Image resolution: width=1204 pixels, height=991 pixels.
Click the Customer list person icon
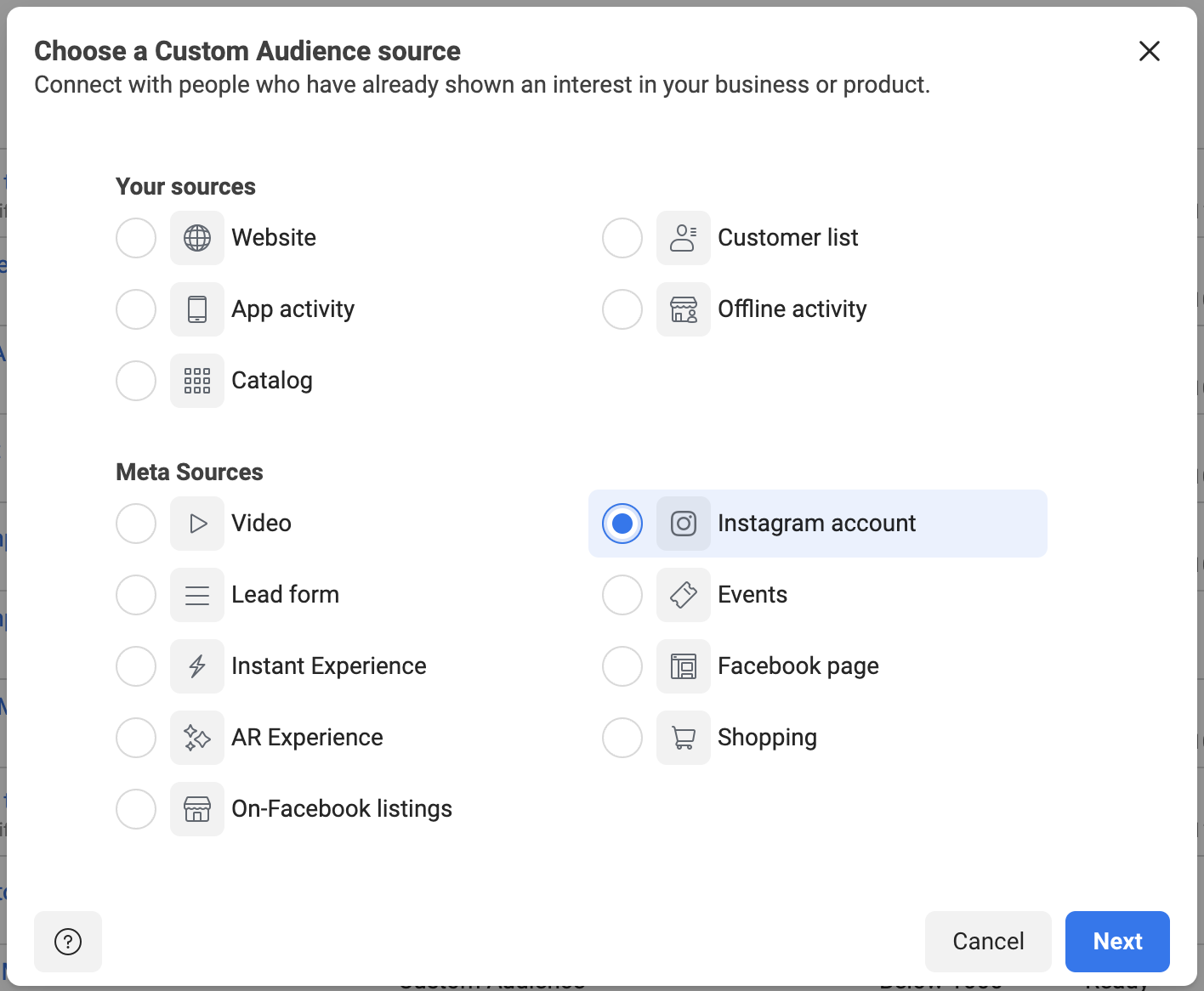click(x=684, y=238)
